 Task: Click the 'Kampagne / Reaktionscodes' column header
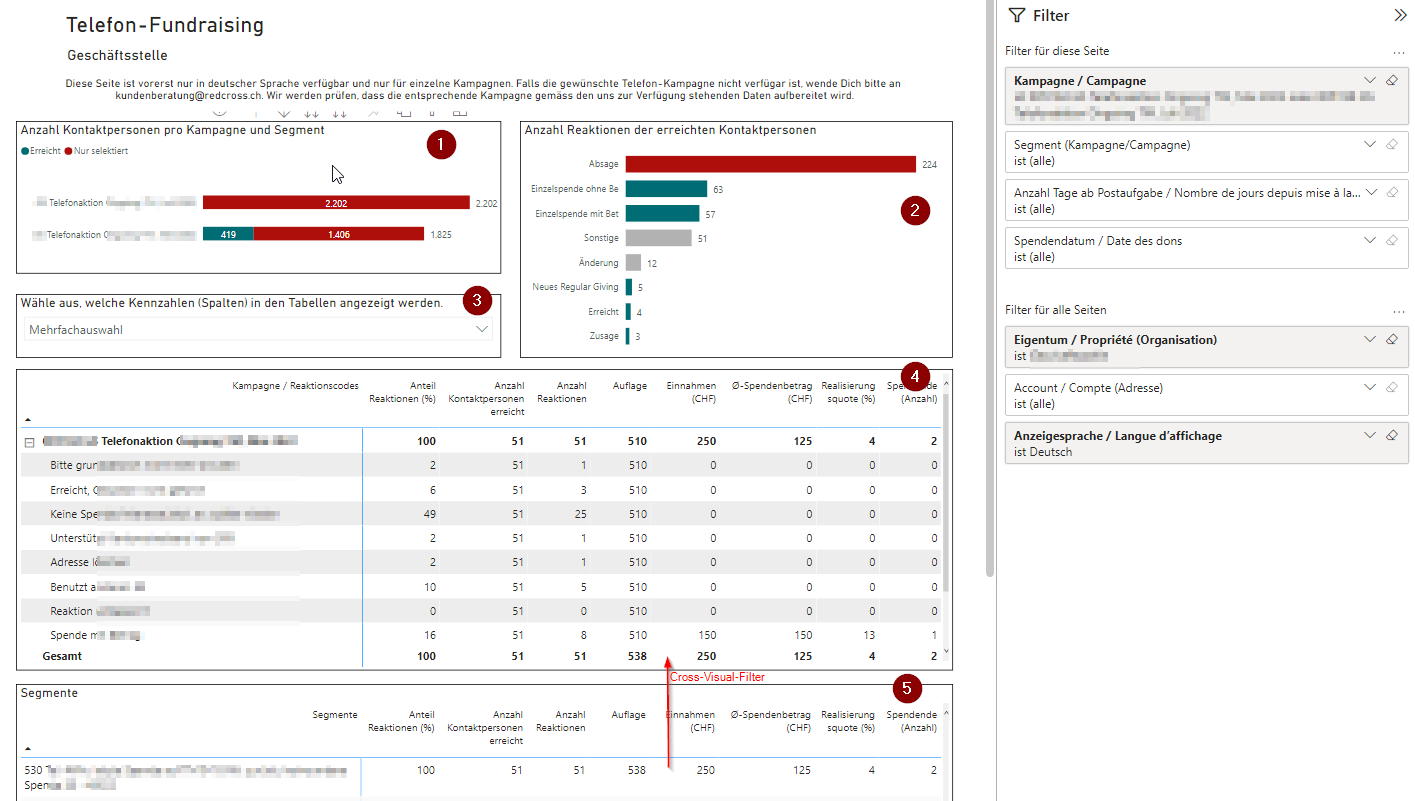tap(295, 386)
